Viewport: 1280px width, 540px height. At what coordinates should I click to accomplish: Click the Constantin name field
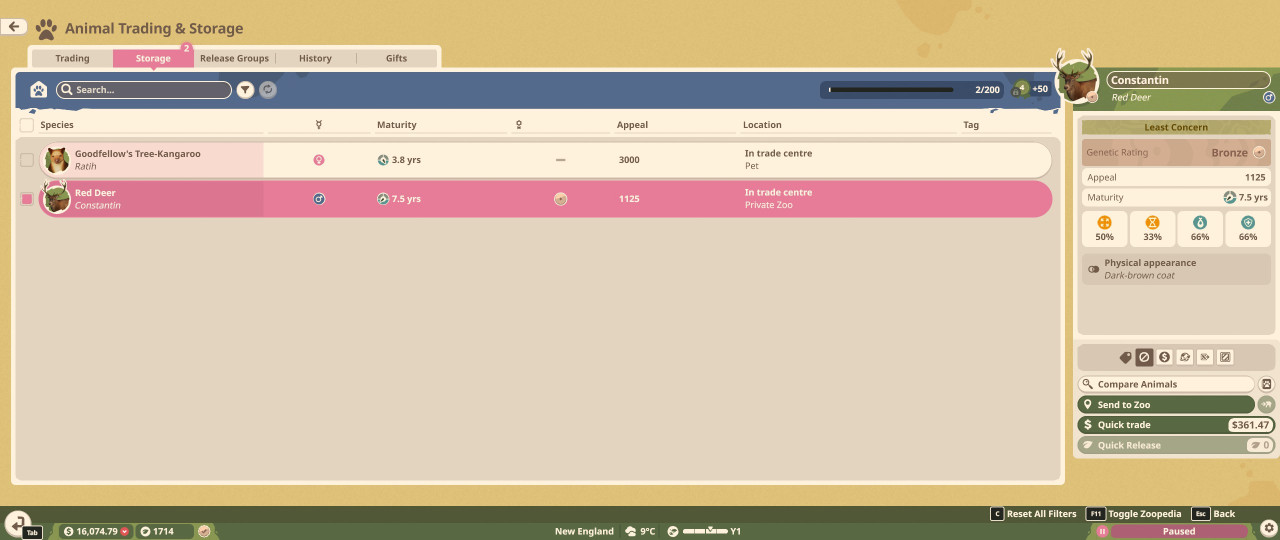1186,80
